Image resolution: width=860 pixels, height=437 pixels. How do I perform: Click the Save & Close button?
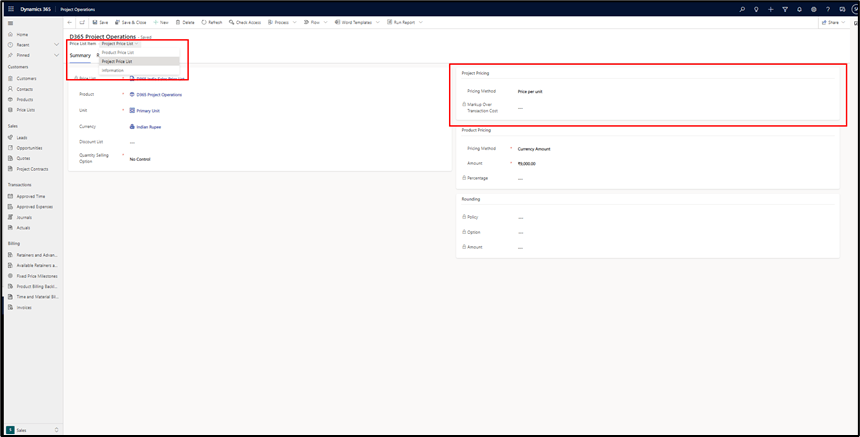click(x=131, y=22)
